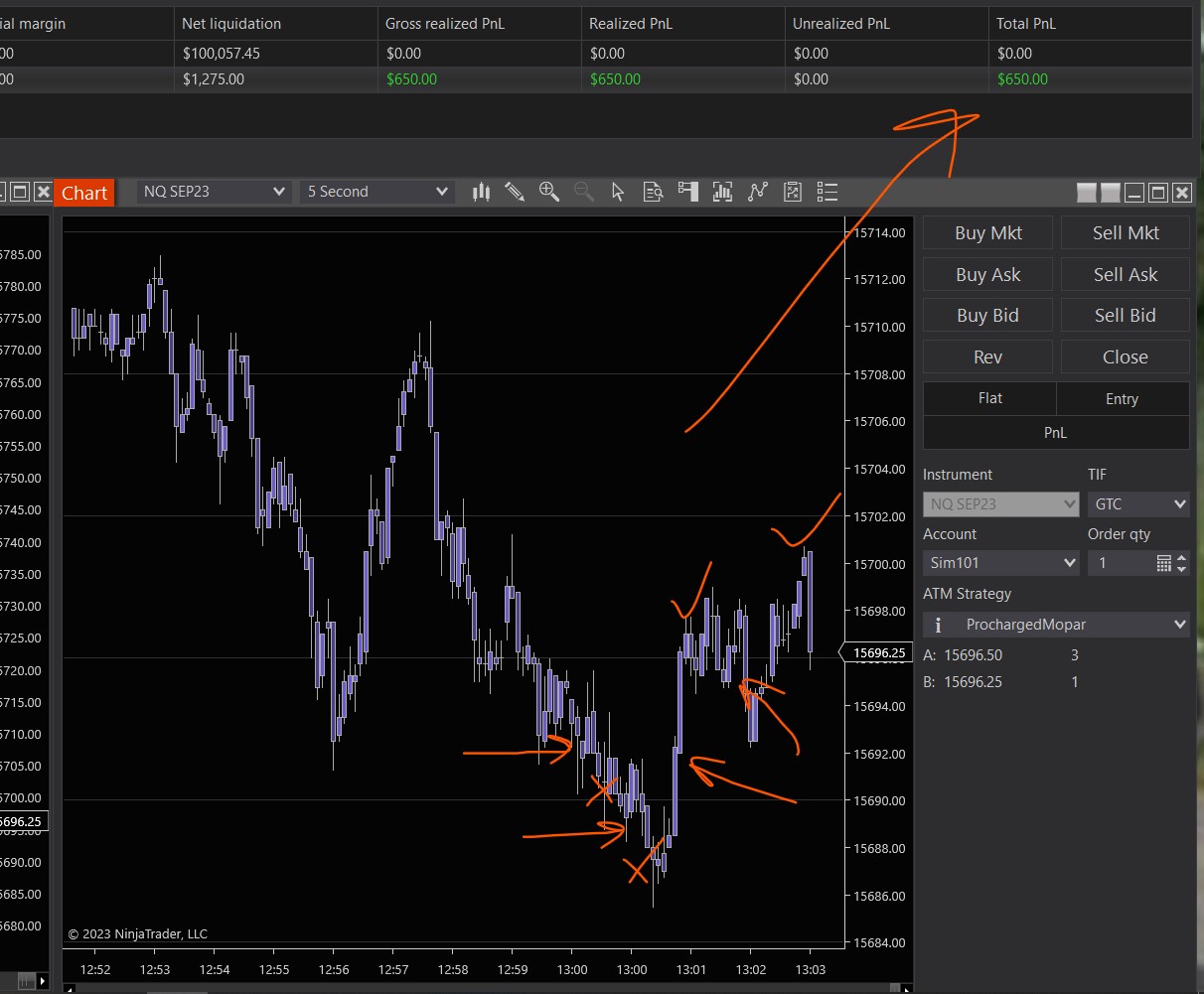Click the Flat position display
The image size is (1204, 994).
tap(990, 398)
